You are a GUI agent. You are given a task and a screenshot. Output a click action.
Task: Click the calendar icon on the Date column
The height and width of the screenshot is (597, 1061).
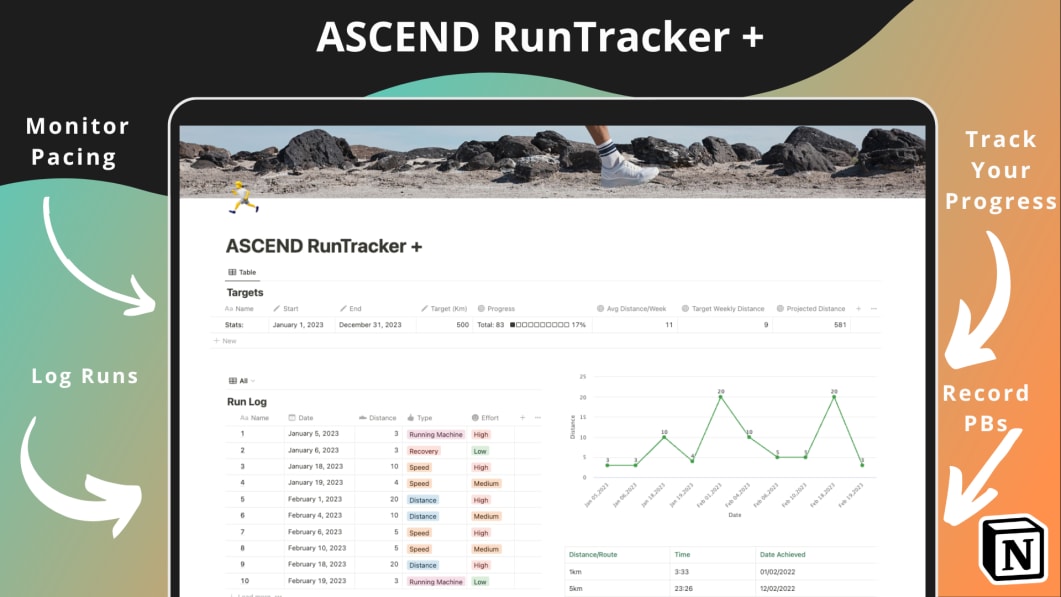click(292, 417)
